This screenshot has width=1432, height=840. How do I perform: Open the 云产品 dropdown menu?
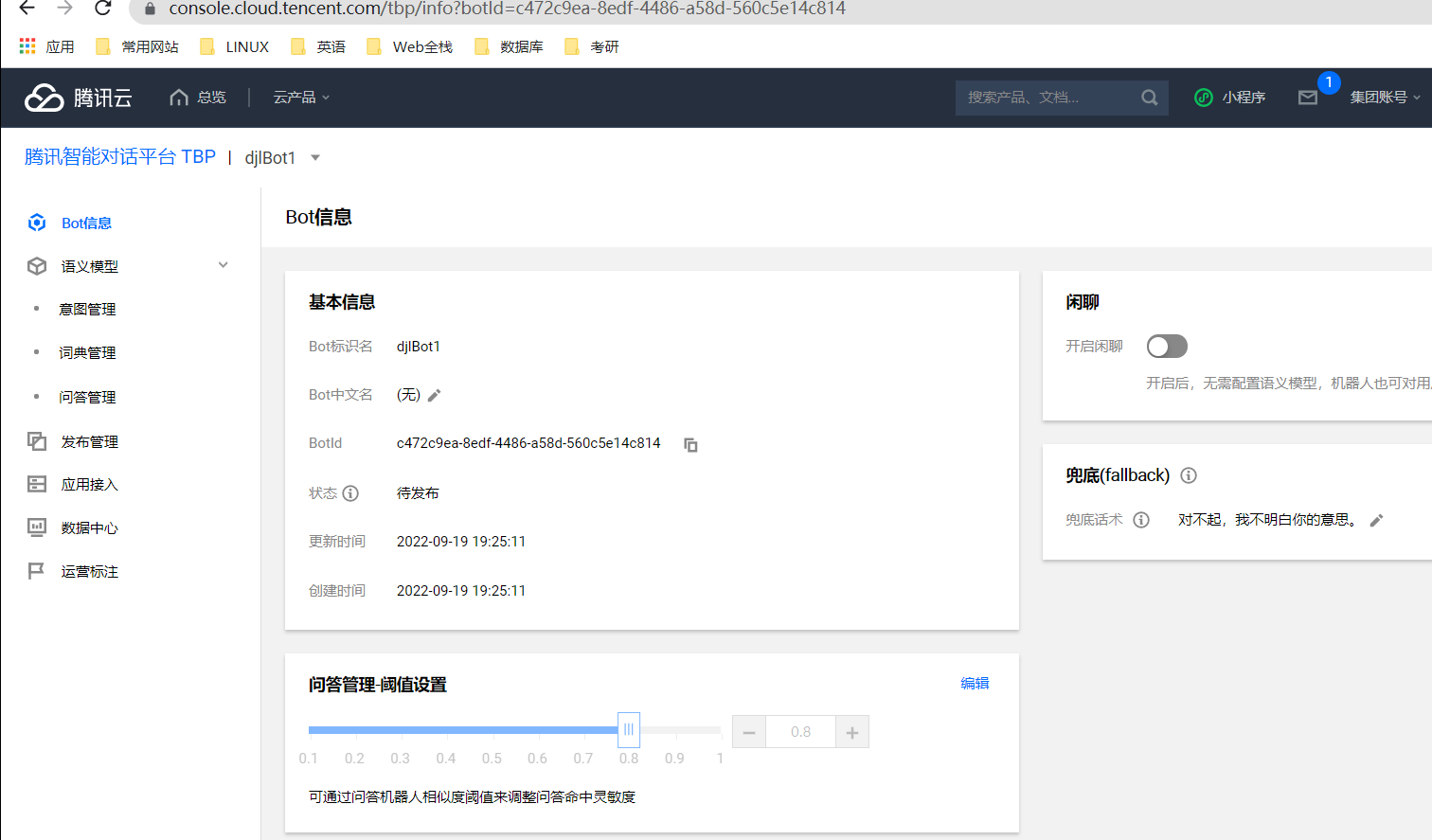[x=301, y=98]
